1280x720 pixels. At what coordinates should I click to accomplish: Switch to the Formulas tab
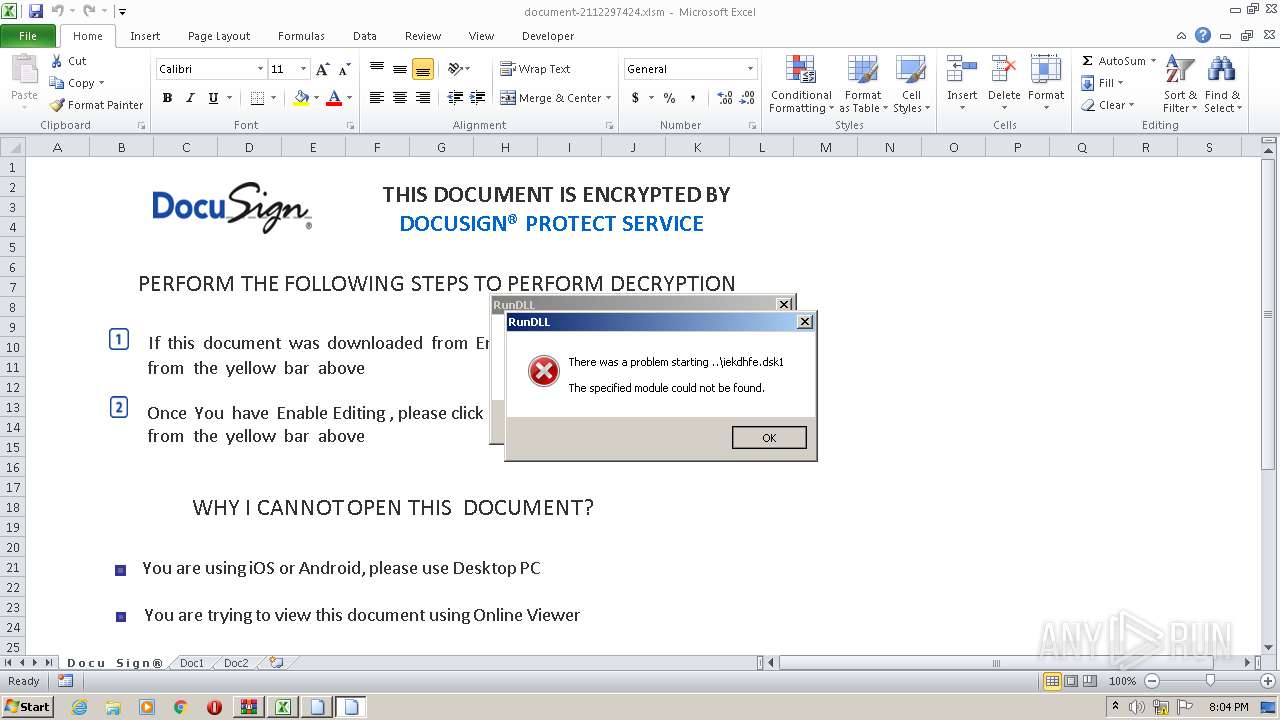tap(301, 36)
